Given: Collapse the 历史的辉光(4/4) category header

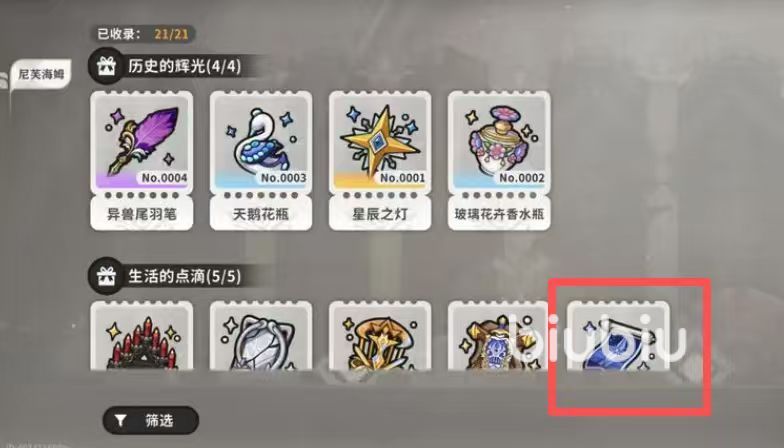Looking at the screenshot, I should (x=175, y=66).
